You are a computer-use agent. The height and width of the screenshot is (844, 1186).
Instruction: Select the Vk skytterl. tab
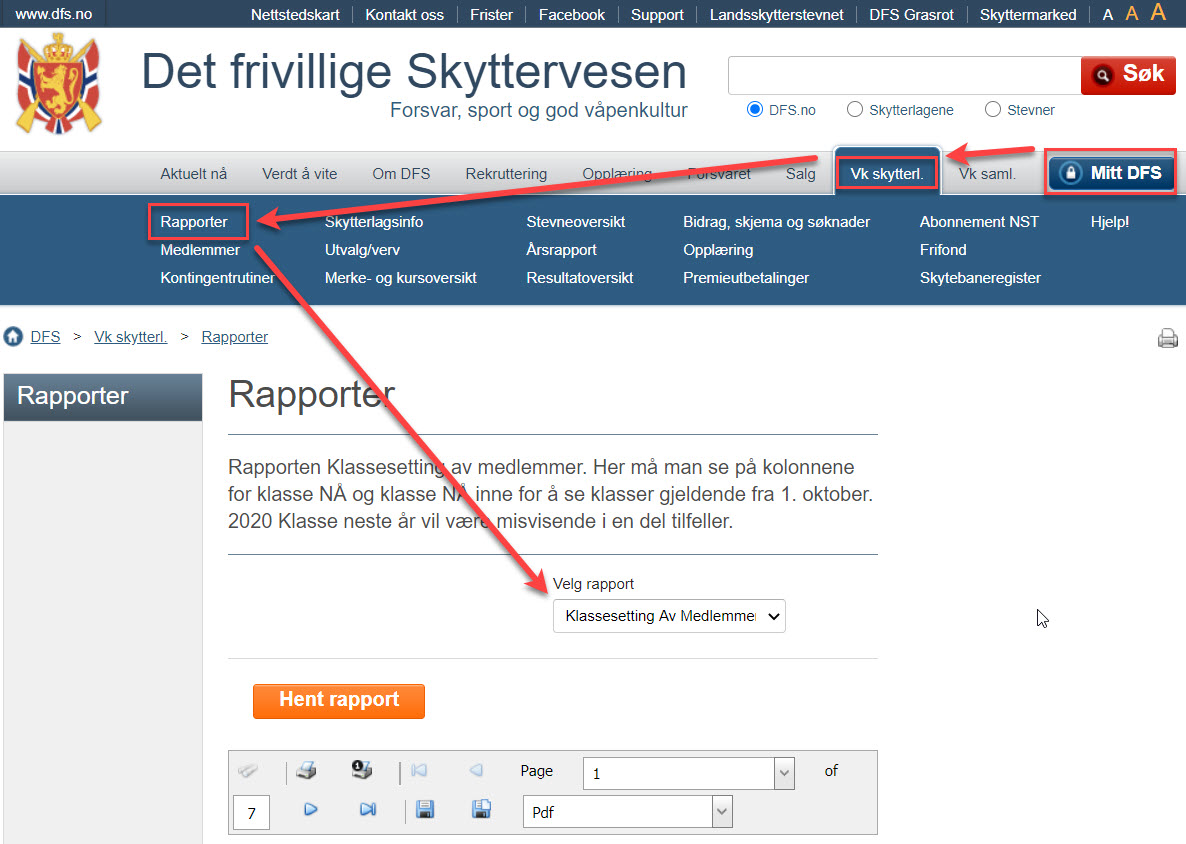click(x=887, y=173)
